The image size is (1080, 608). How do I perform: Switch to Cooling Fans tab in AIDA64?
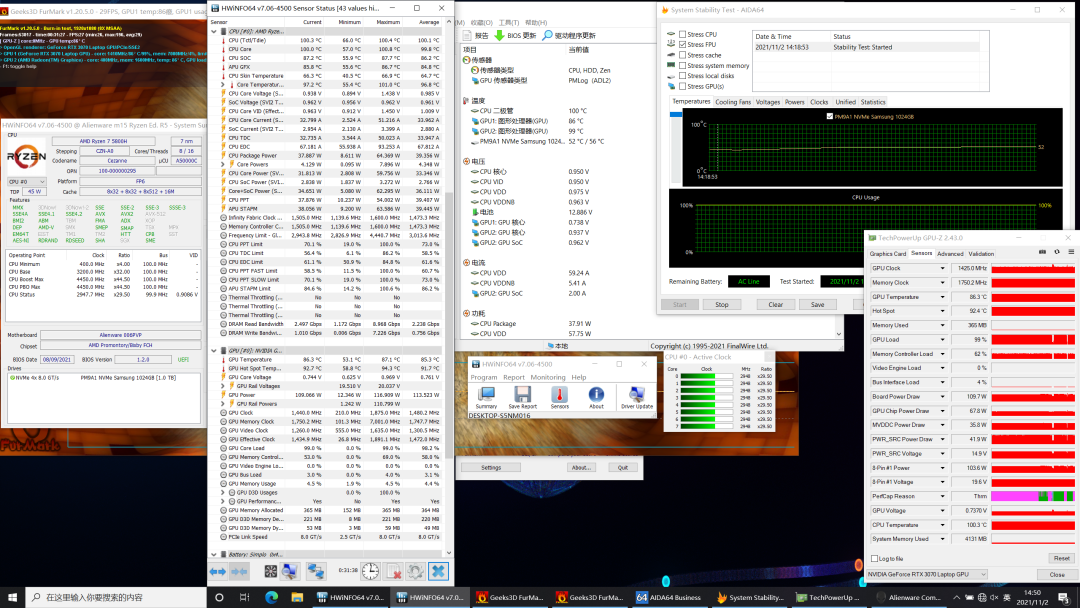732,102
